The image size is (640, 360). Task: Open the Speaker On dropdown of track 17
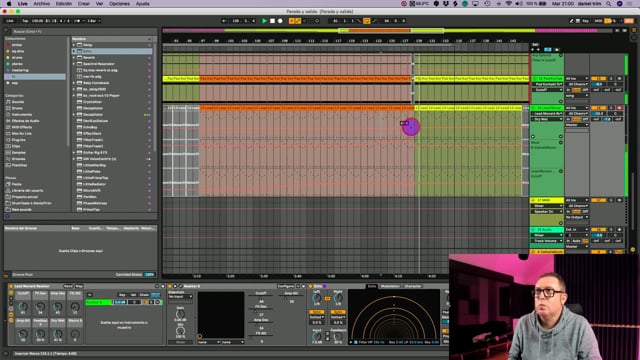(547, 211)
